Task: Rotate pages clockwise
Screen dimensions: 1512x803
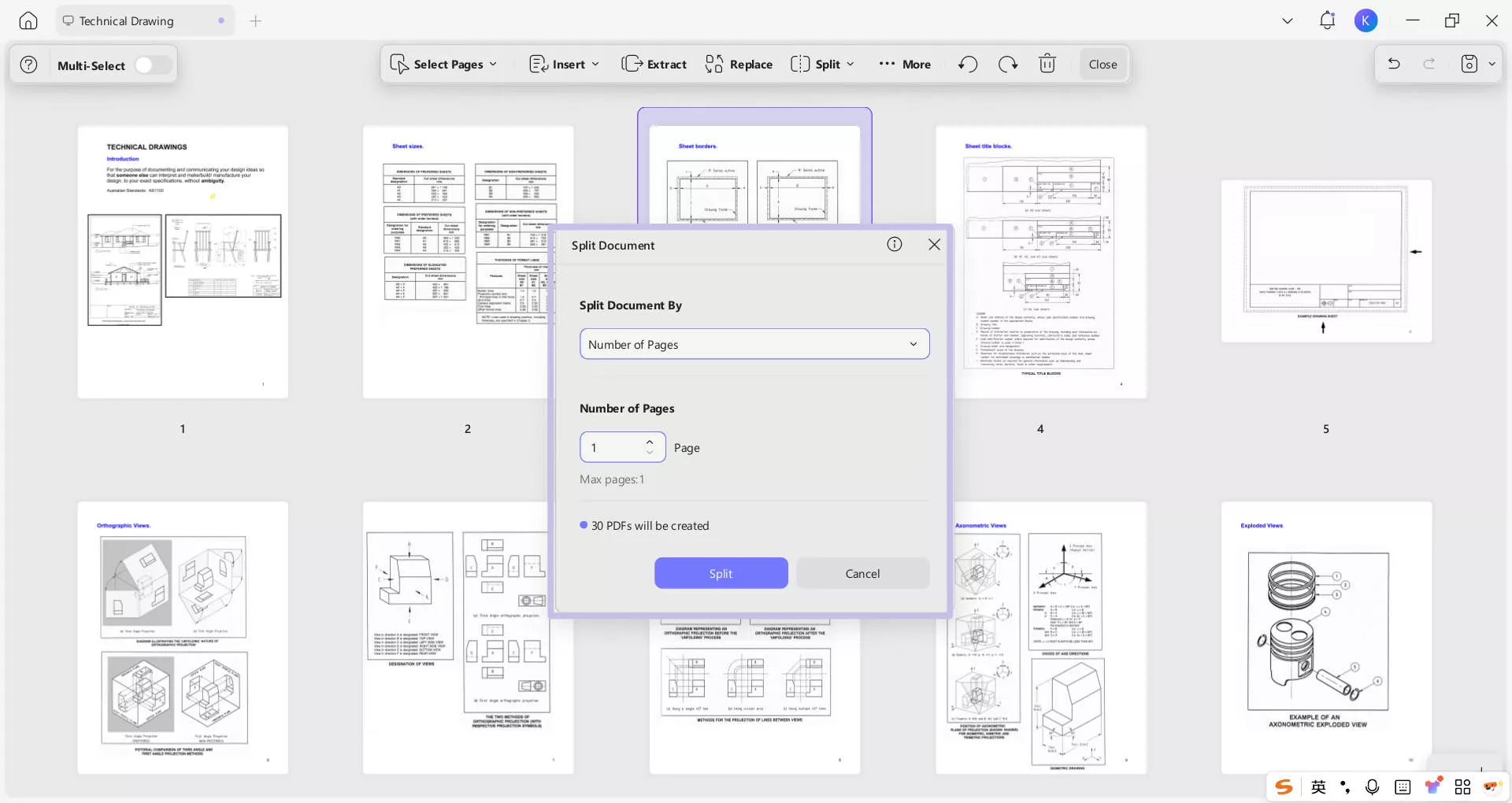Action: pos(1008,65)
